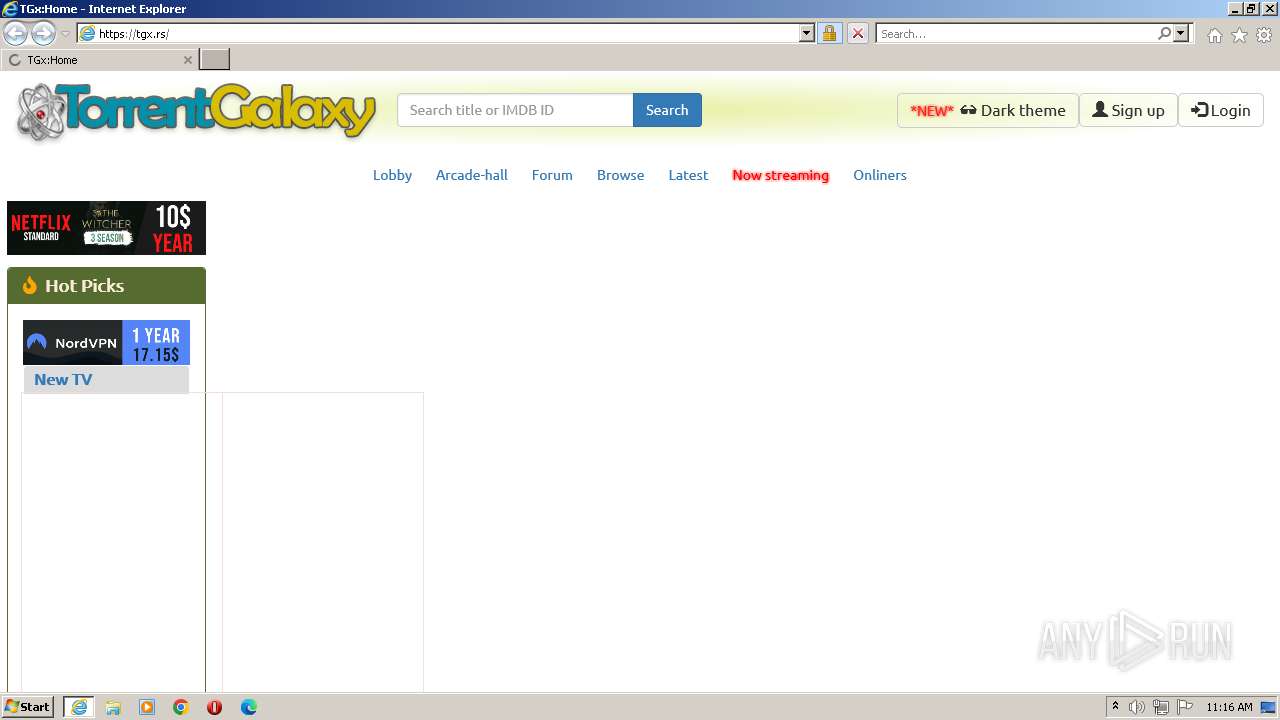
Task: Show hidden system tray icons
Action: tap(1115, 707)
